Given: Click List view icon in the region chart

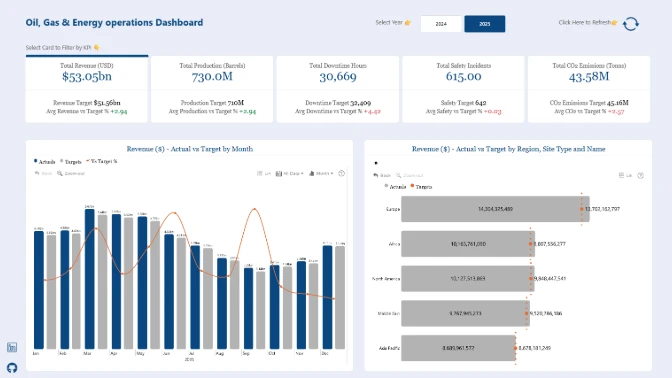Looking at the screenshot, I should click(625, 175).
